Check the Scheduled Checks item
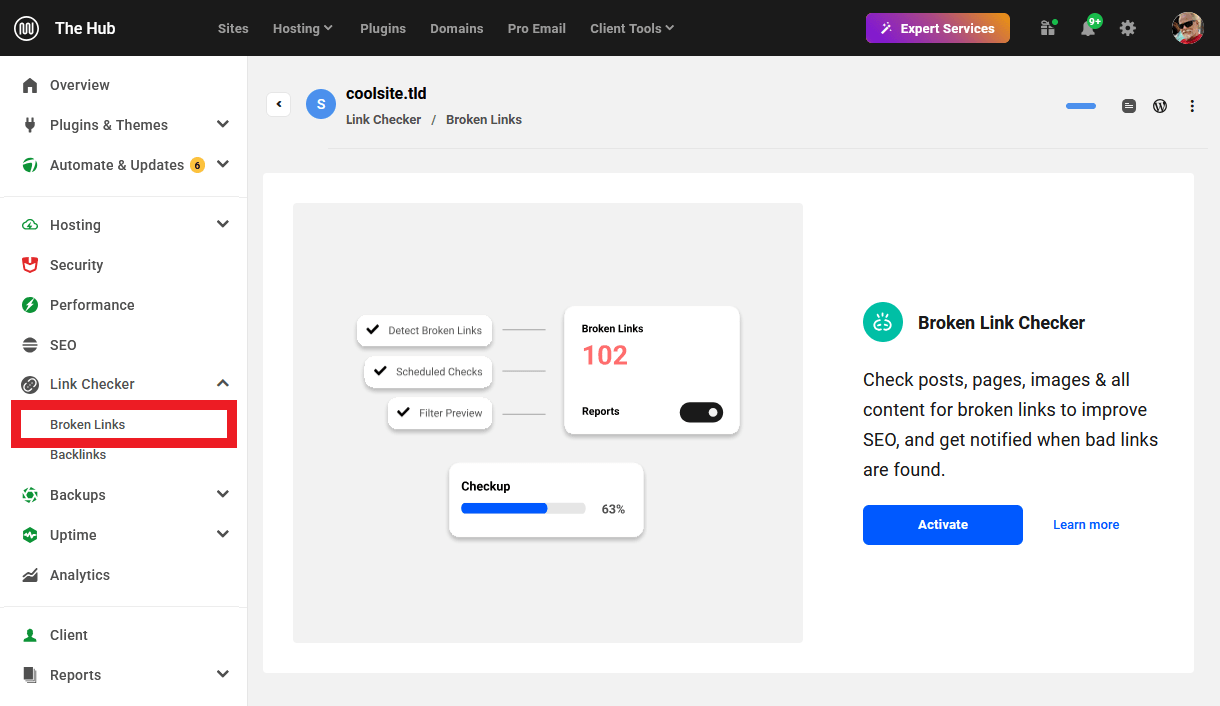 428,372
